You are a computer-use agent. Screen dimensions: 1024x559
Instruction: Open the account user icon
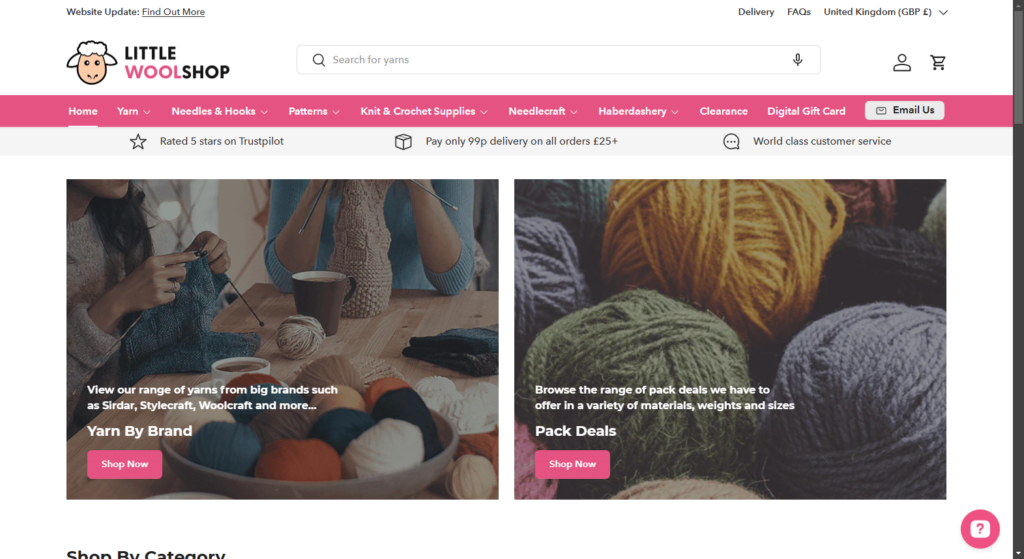(x=902, y=63)
